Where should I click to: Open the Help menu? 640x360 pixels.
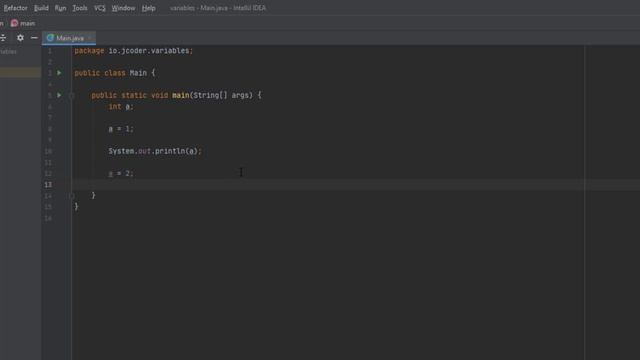pyautogui.click(x=149, y=8)
